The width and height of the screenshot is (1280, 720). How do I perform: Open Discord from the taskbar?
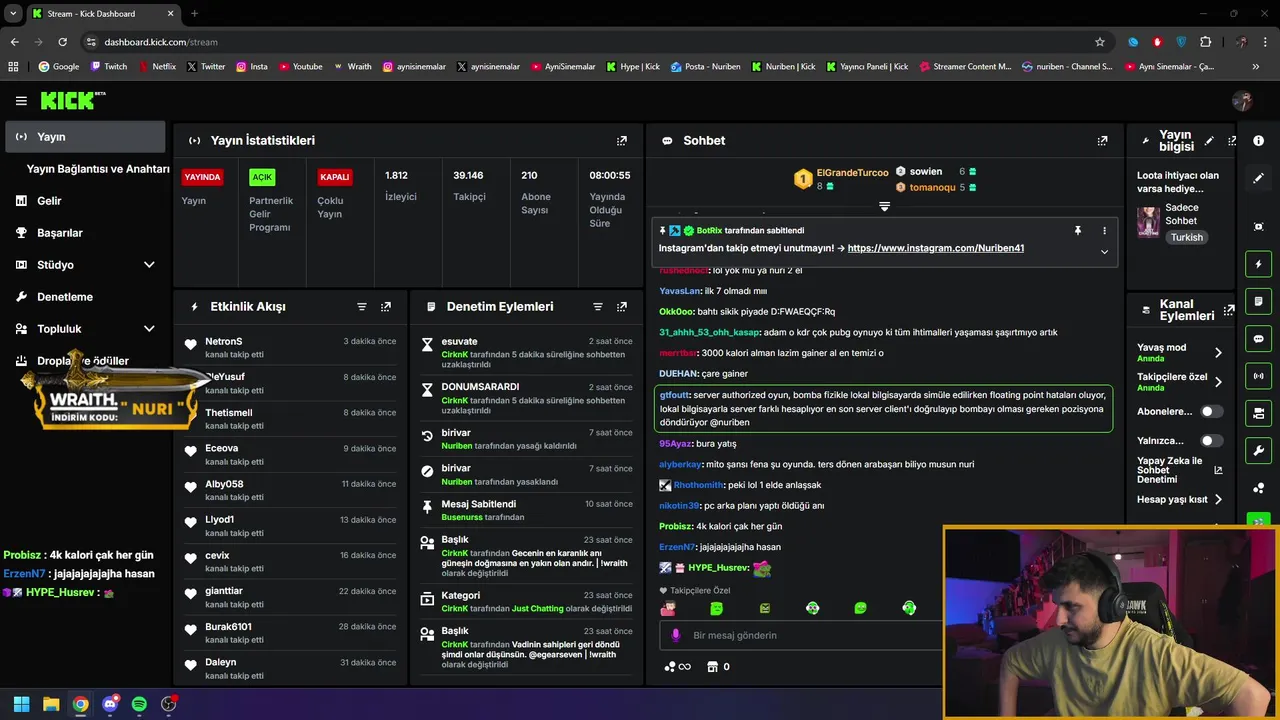pyautogui.click(x=110, y=704)
